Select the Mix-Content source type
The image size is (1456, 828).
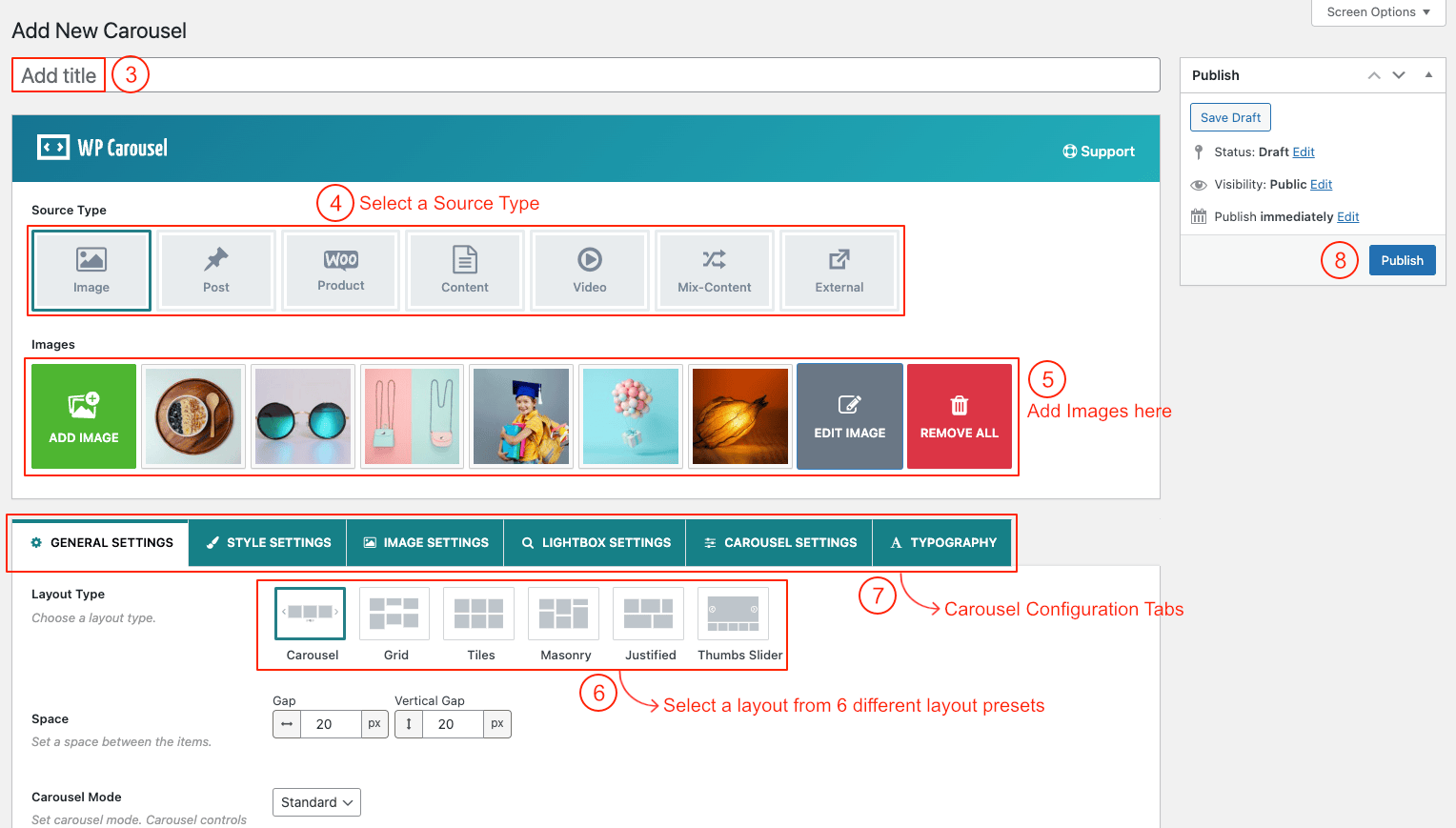click(714, 271)
